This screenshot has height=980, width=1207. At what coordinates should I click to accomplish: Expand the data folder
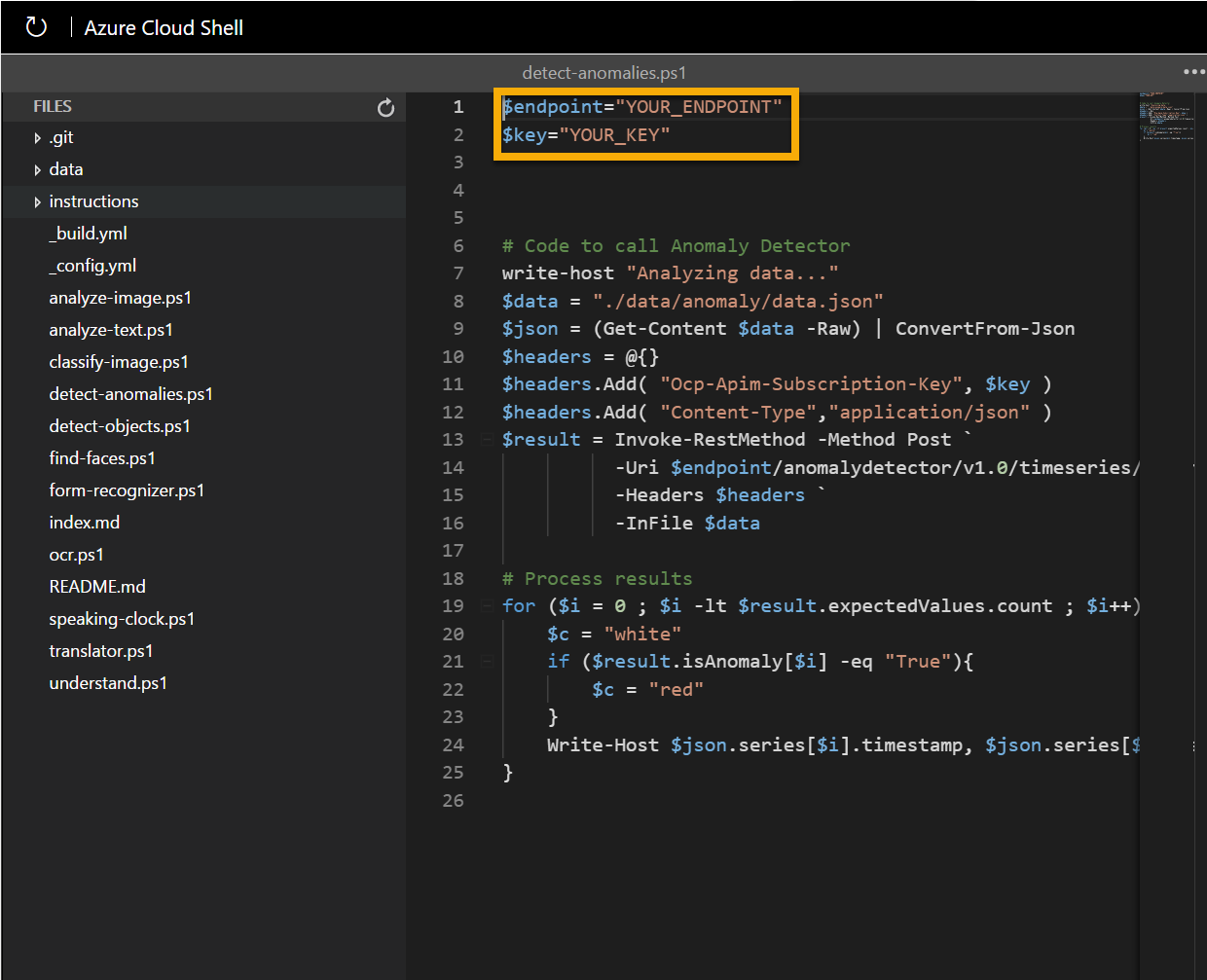pos(38,170)
